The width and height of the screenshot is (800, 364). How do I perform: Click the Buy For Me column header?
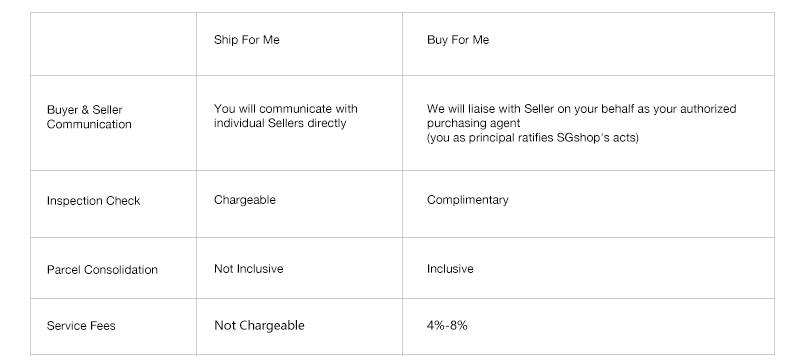(x=458, y=40)
